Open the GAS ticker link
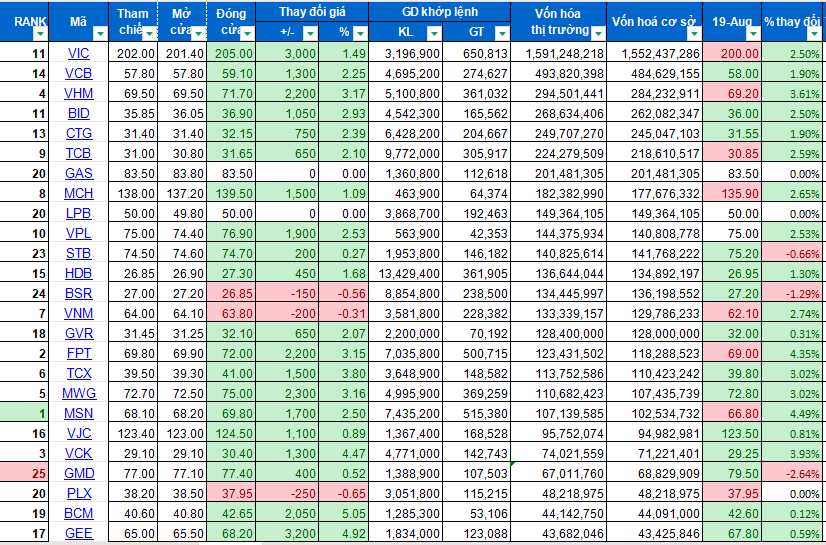826x545 pixels. (78, 174)
